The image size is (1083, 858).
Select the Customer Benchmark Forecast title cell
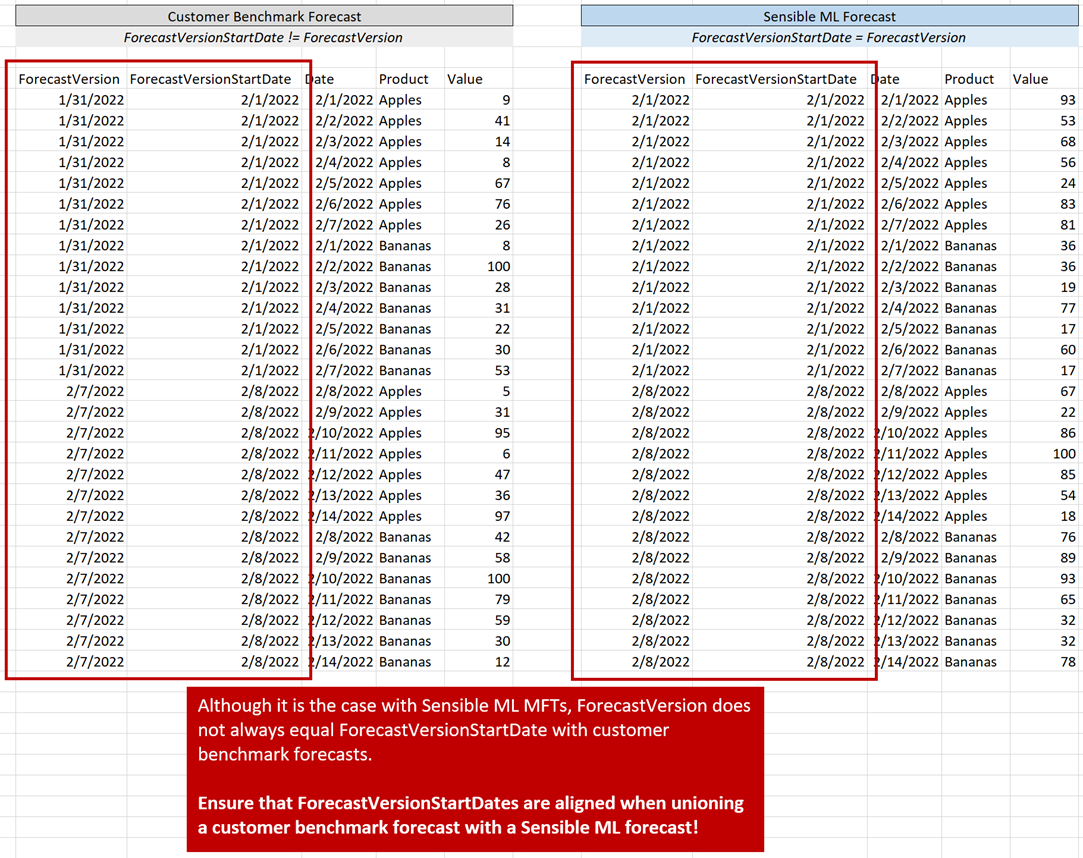(264, 16)
